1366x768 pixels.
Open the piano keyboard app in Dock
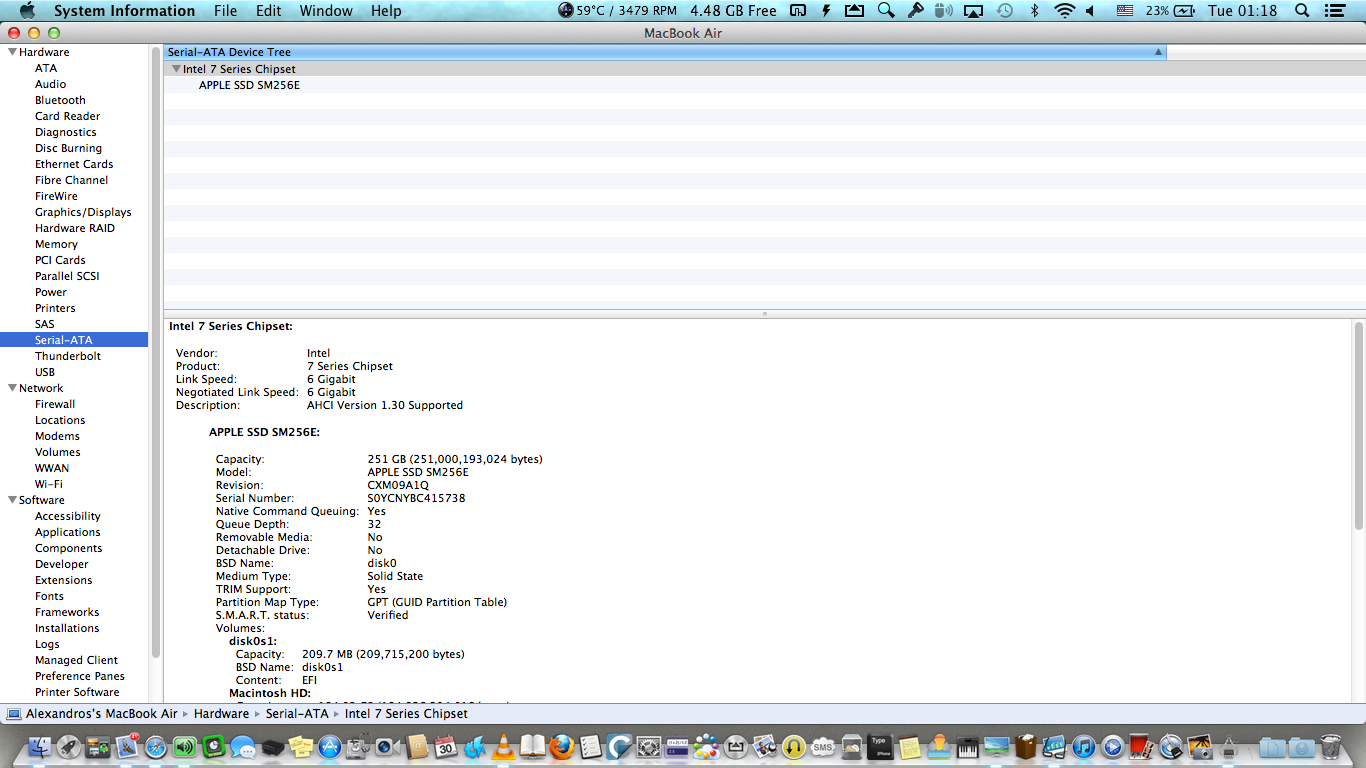(x=968, y=747)
